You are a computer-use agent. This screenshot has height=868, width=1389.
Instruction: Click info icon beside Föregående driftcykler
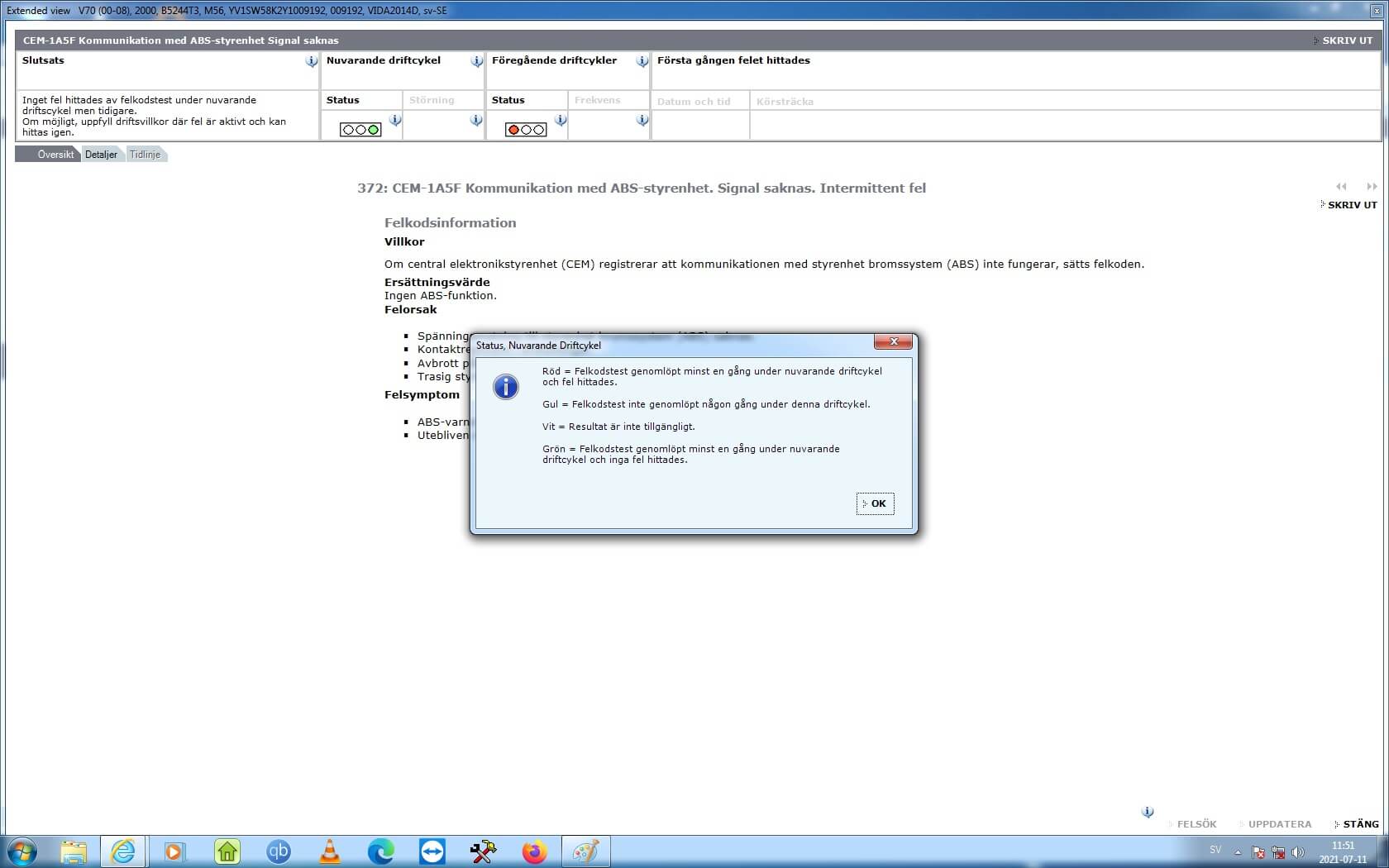pos(642,61)
